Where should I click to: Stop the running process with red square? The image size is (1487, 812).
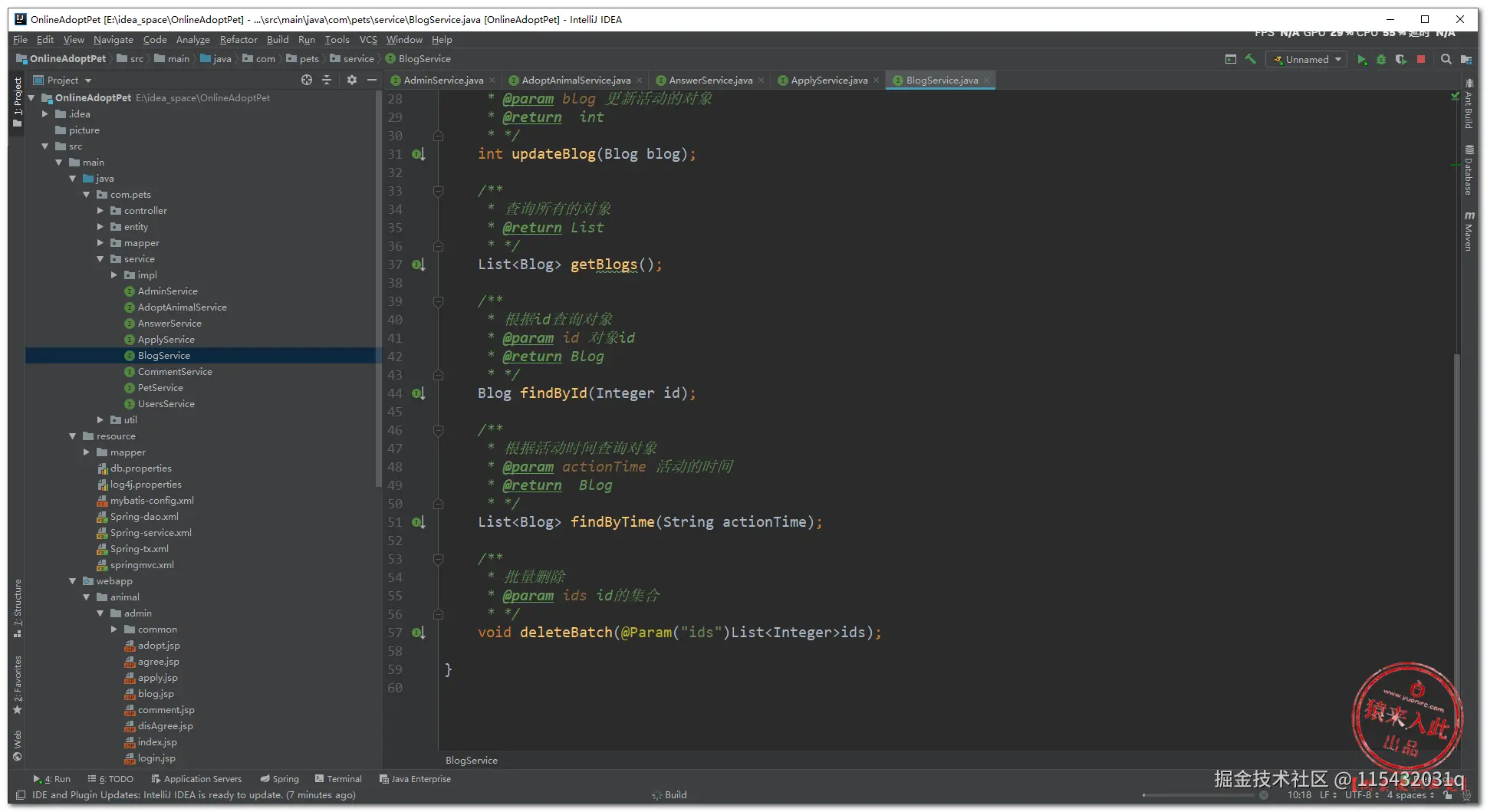coord(1421,59)
